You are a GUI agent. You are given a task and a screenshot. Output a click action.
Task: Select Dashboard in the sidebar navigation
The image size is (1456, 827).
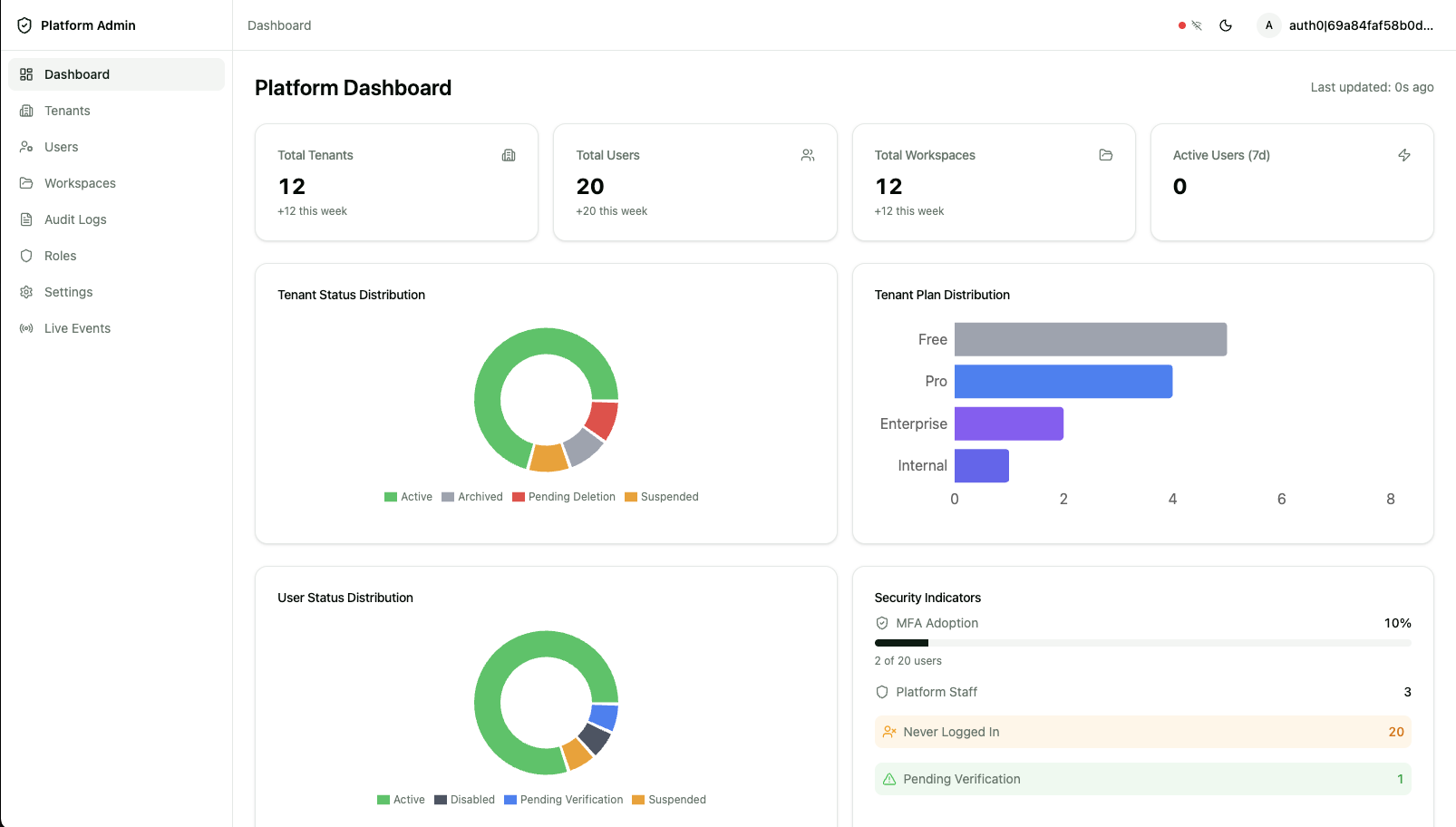tap(76, 73)
